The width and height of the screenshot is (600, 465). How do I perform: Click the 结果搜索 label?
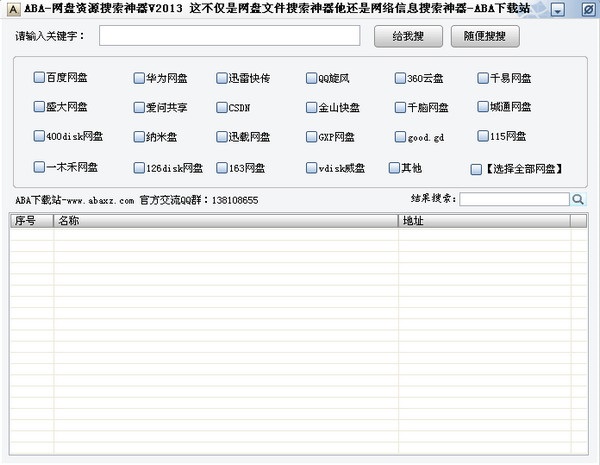click(x=434, y=198)
